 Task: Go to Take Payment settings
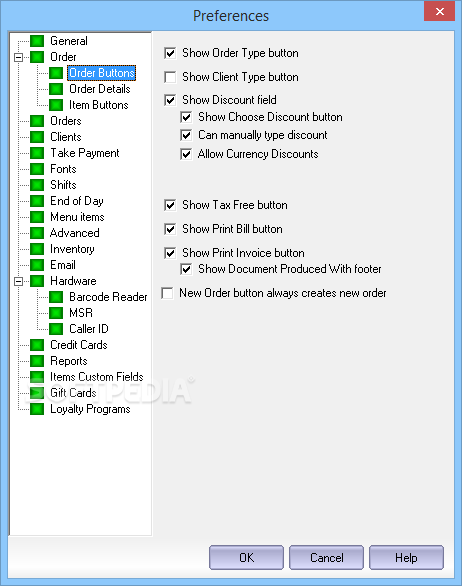[85, 153]
